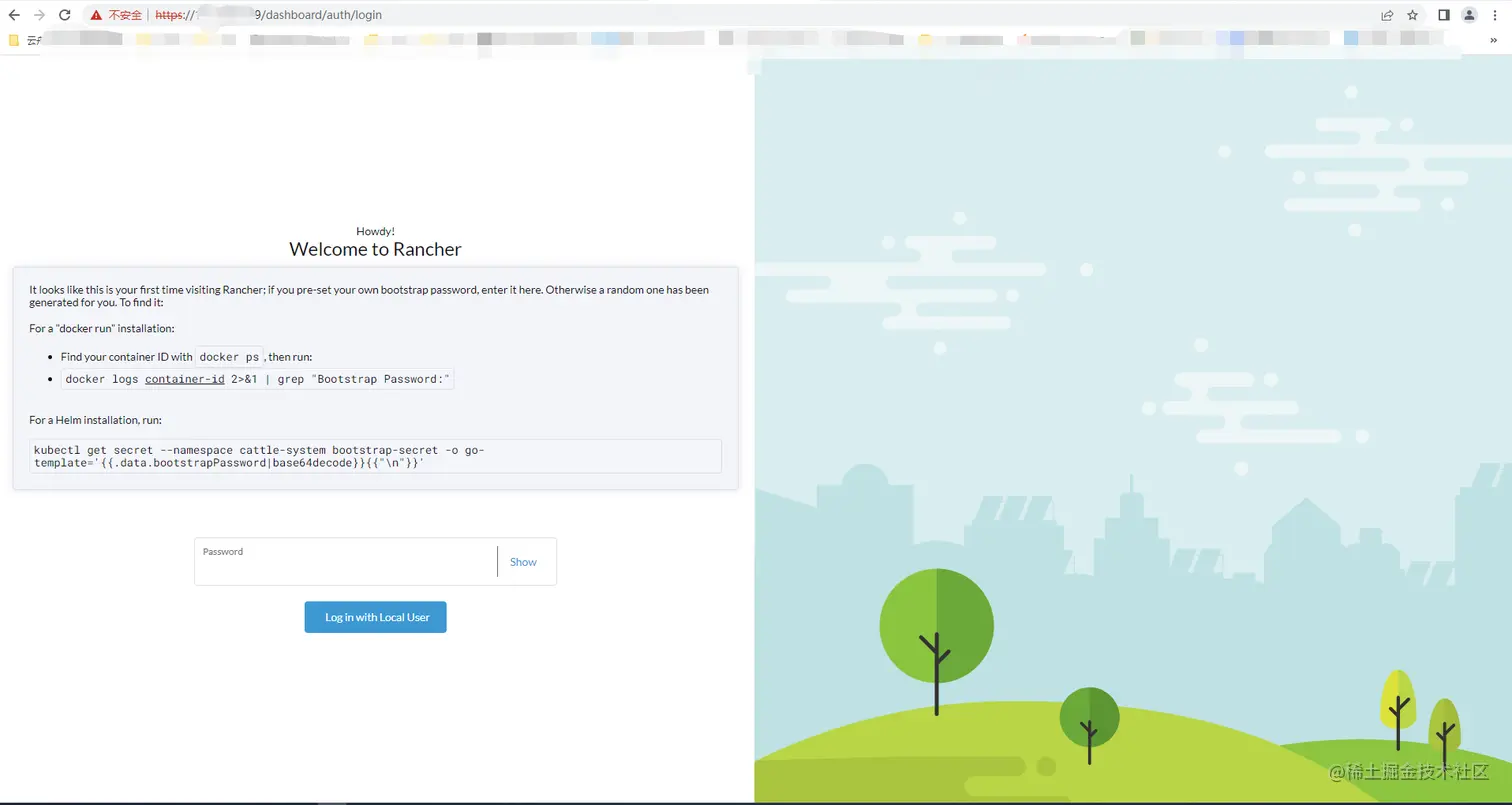Focus the address bar URL ending in /dashboard/auth/login
The image size is (1512, 805).
(x=268, y=15)
